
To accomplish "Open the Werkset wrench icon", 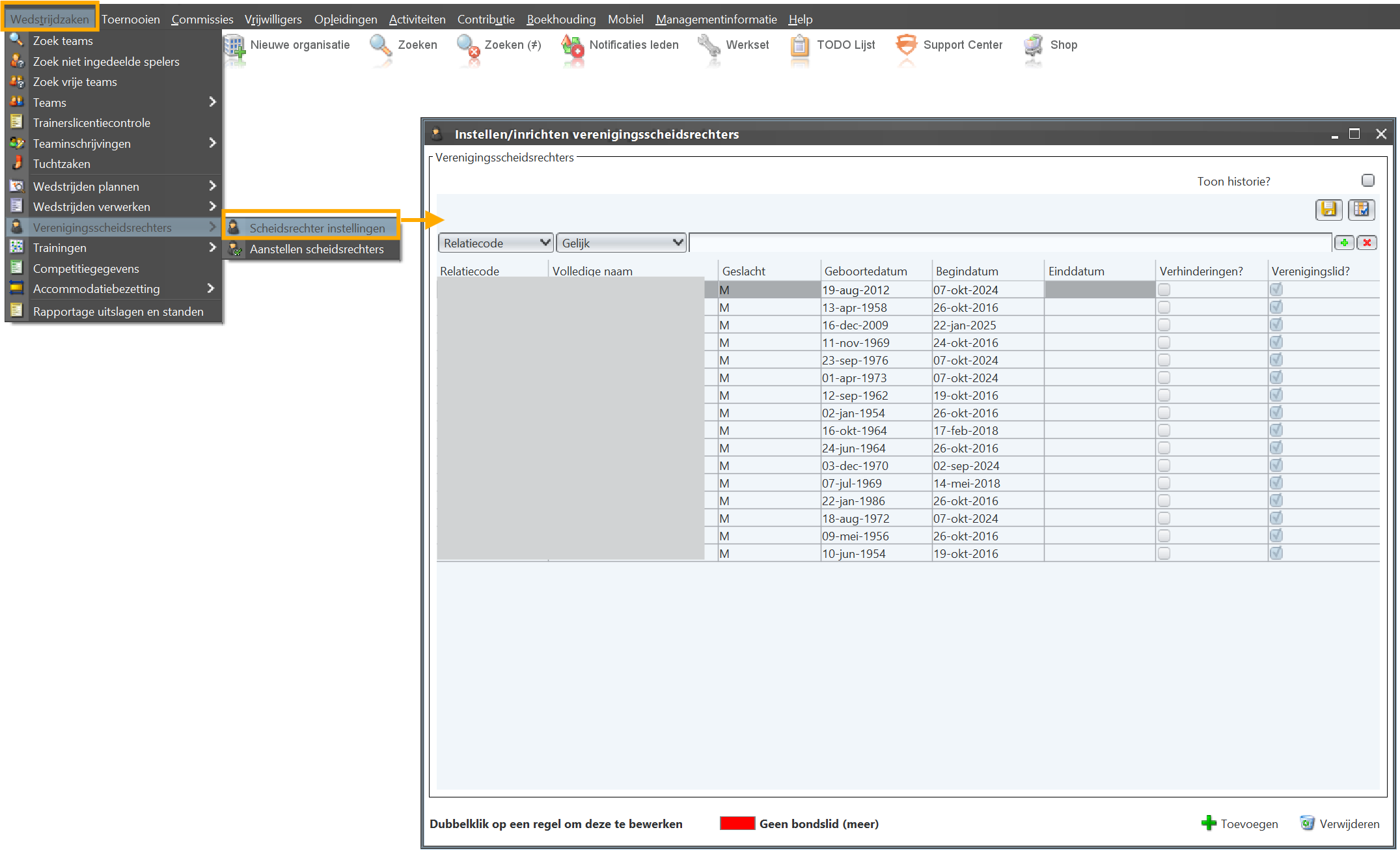I will point(709,46).
